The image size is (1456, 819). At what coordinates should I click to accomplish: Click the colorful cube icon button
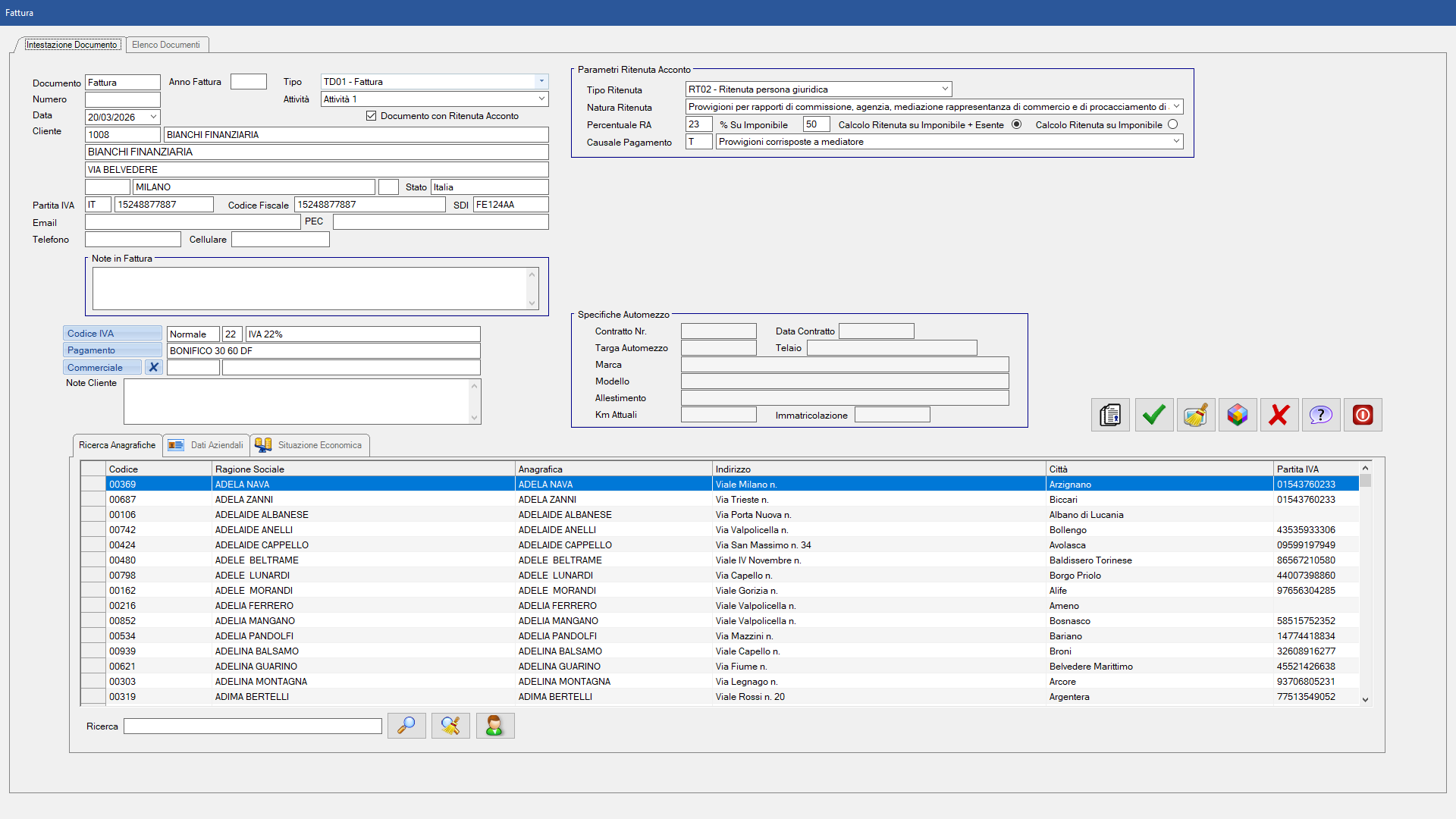click(1238, 415)
